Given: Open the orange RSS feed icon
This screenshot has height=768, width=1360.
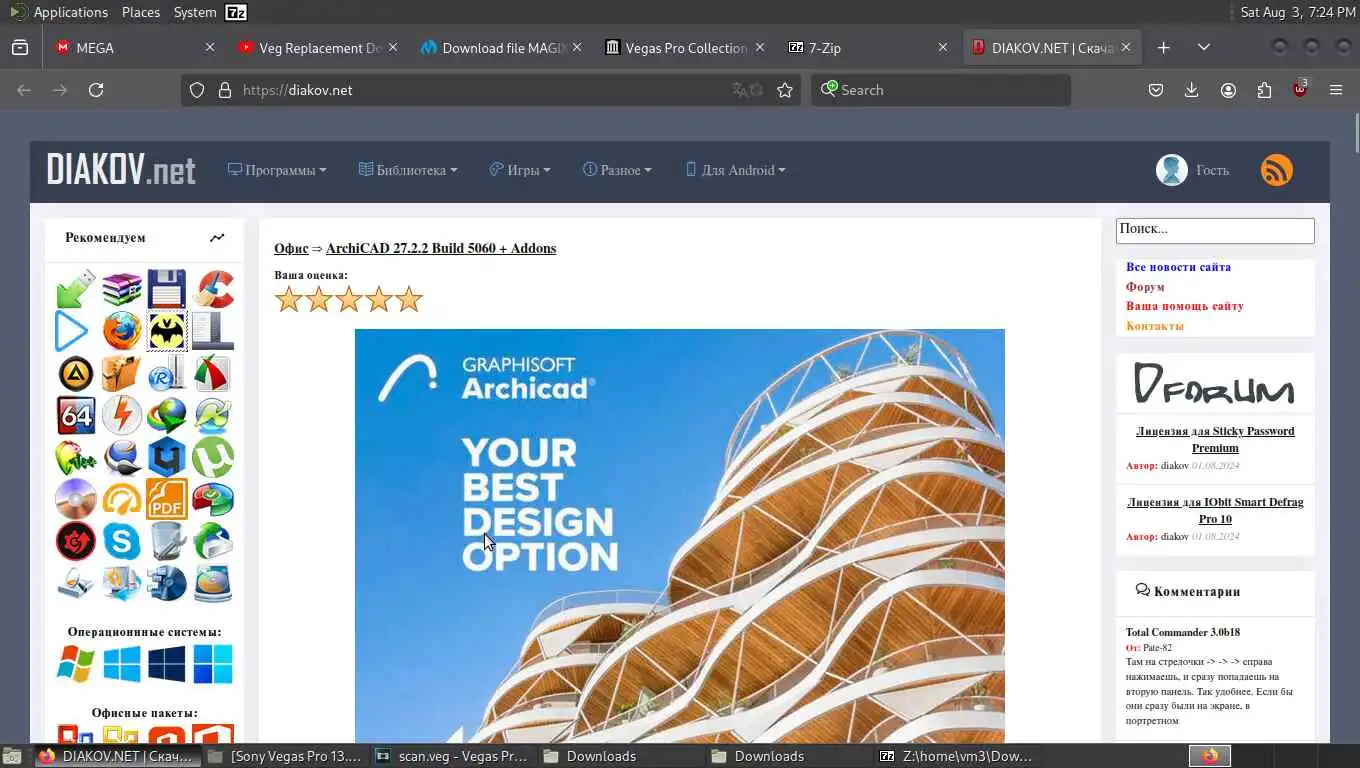Looking at the screenshot, I should (x=1277, y=170).
